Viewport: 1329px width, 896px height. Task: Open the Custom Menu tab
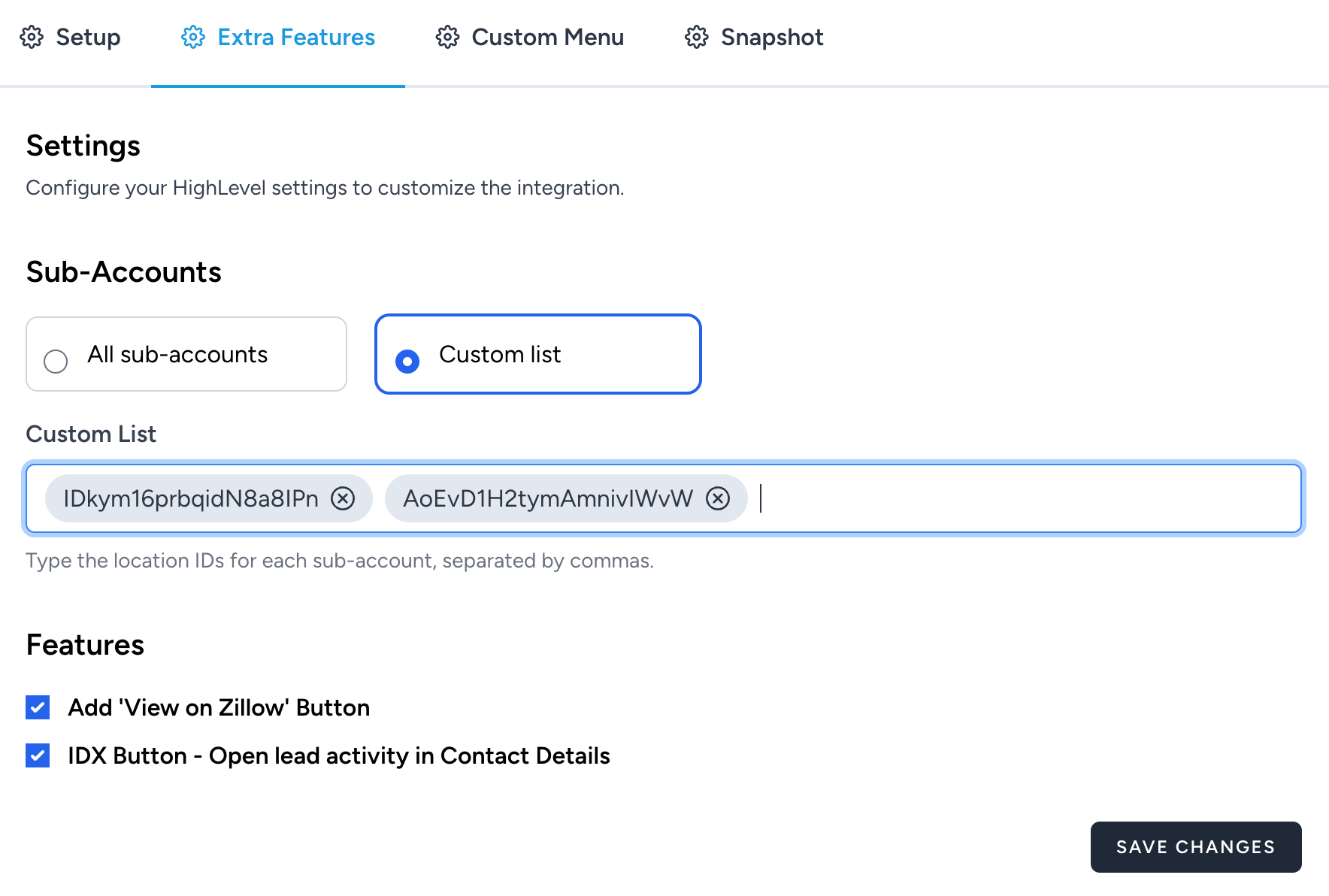tap(547, 37)
